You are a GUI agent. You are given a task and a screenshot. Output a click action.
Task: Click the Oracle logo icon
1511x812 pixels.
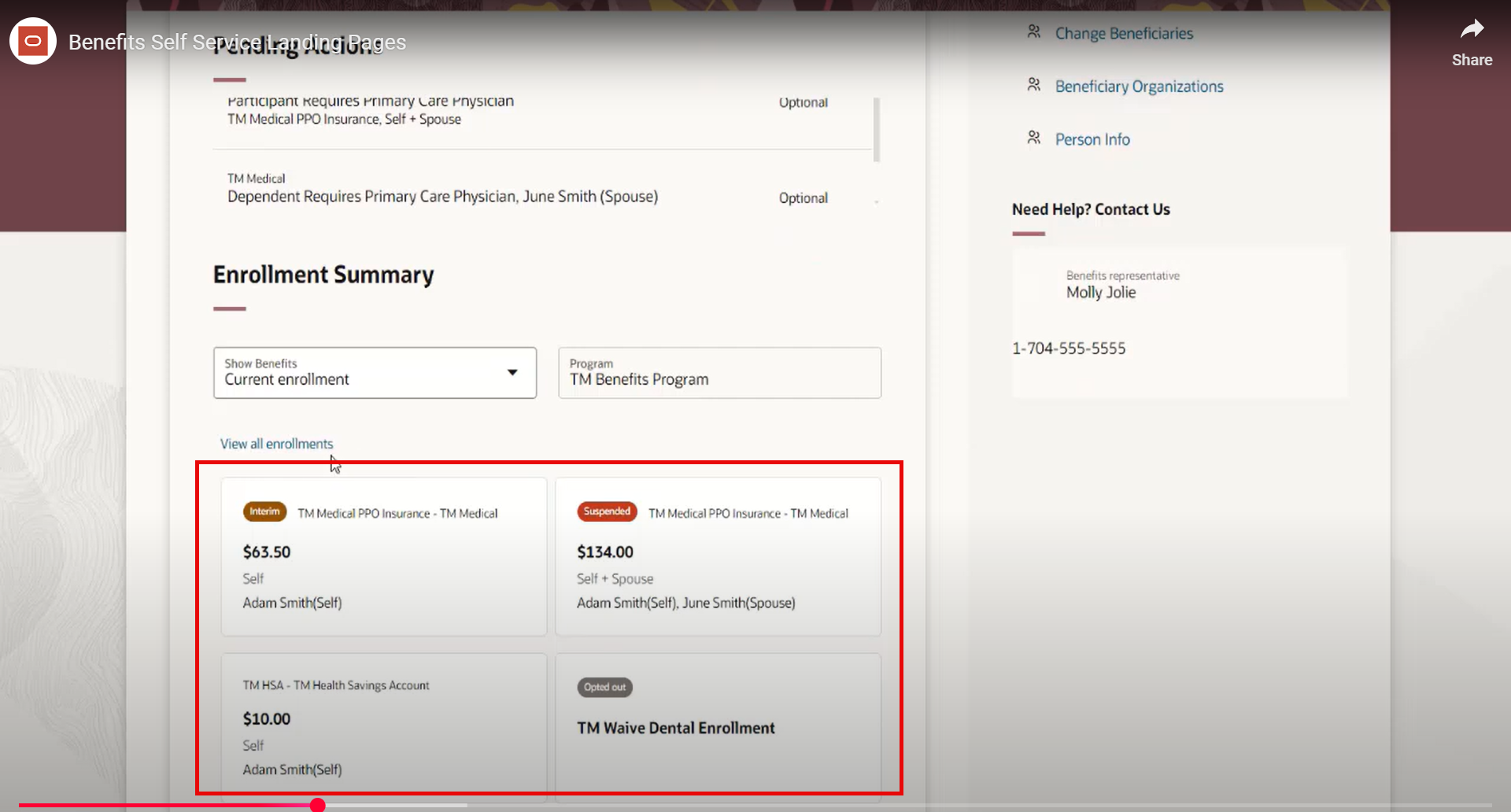[x=32, y=40]
